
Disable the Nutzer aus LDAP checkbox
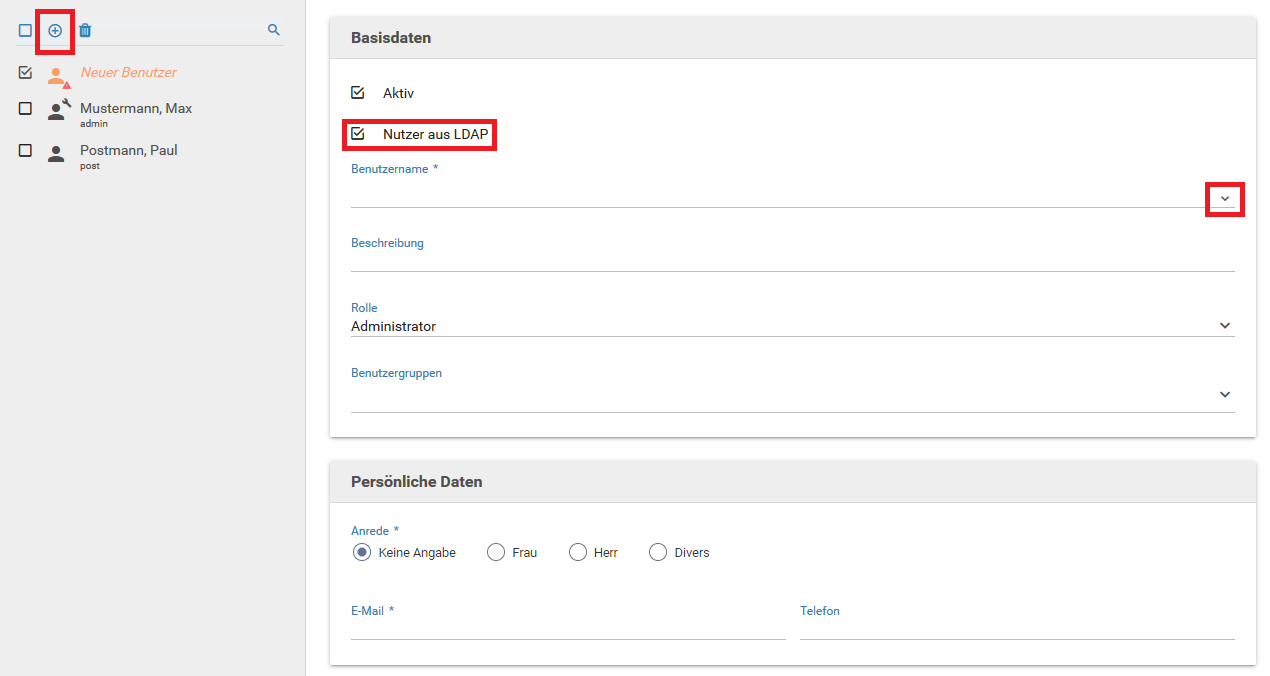358,133
